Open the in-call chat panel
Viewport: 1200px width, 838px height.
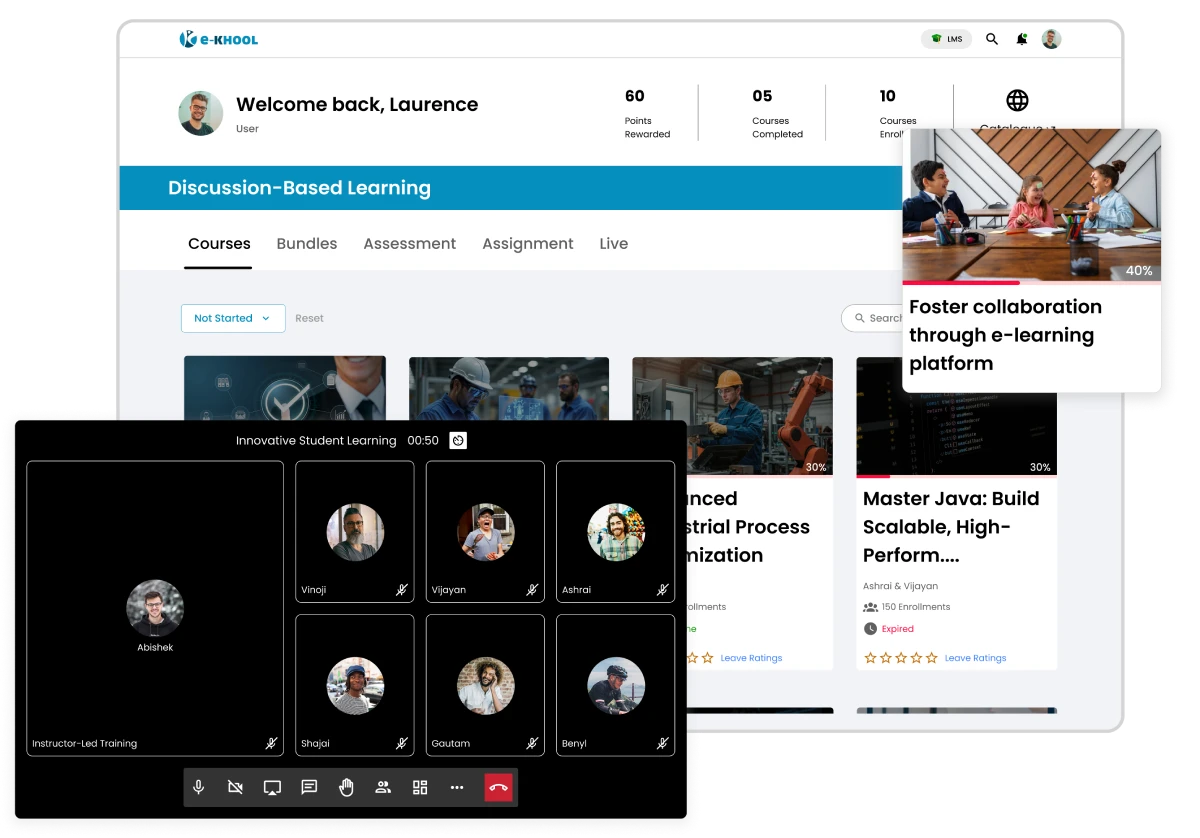click(x=308, y=787)
